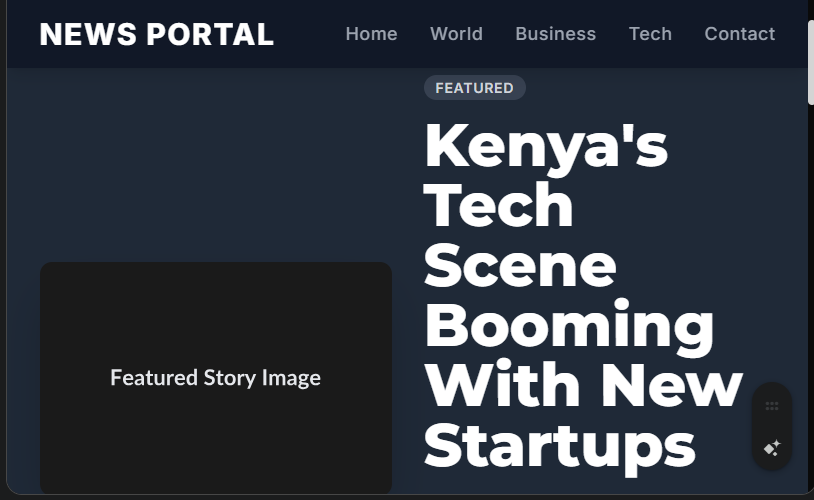Click the word Booming in the headline
The image size is (814, 500).
click(x=570, y=325)
